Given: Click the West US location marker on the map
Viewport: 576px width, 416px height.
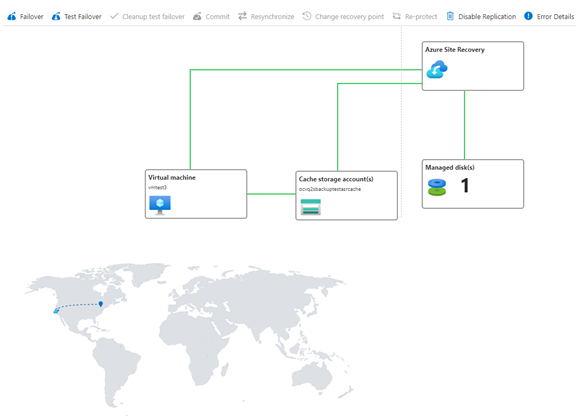Looking at the screenshot, I should pyautogui.click(x=56, y=311).
